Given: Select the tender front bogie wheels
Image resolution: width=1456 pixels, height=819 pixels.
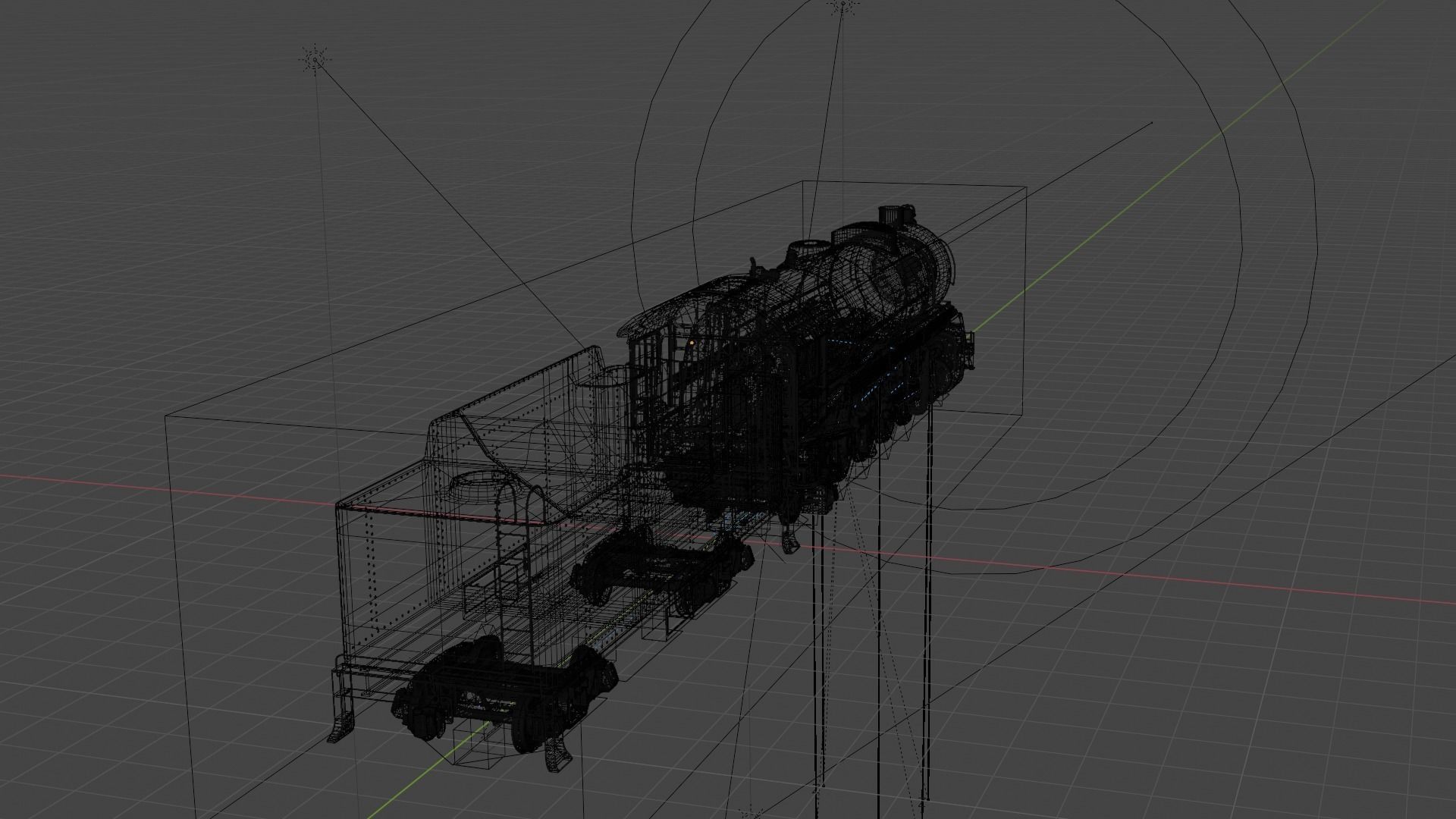Looking at the screenshot, I should click(x=661, y=572).
